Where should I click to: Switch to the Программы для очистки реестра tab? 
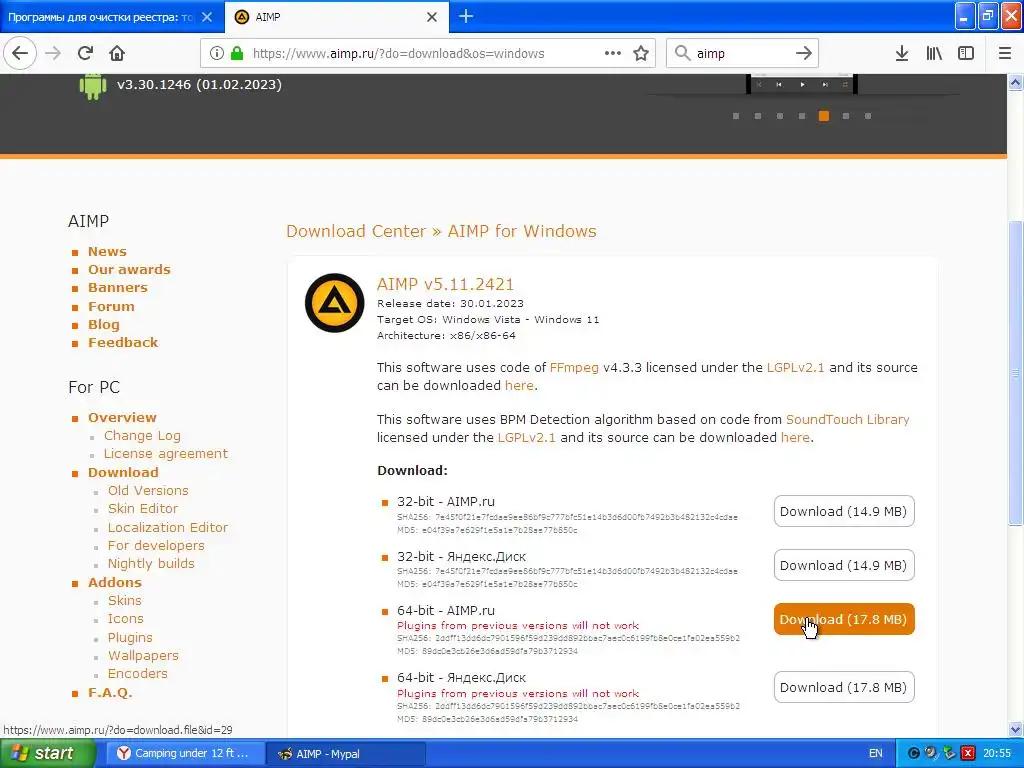point(101,17)
